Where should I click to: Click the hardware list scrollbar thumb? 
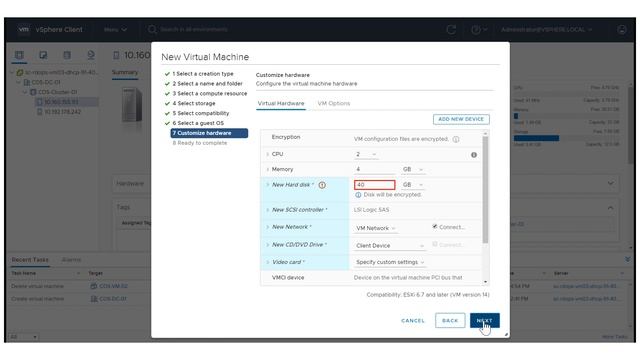[x=485, y=189]
